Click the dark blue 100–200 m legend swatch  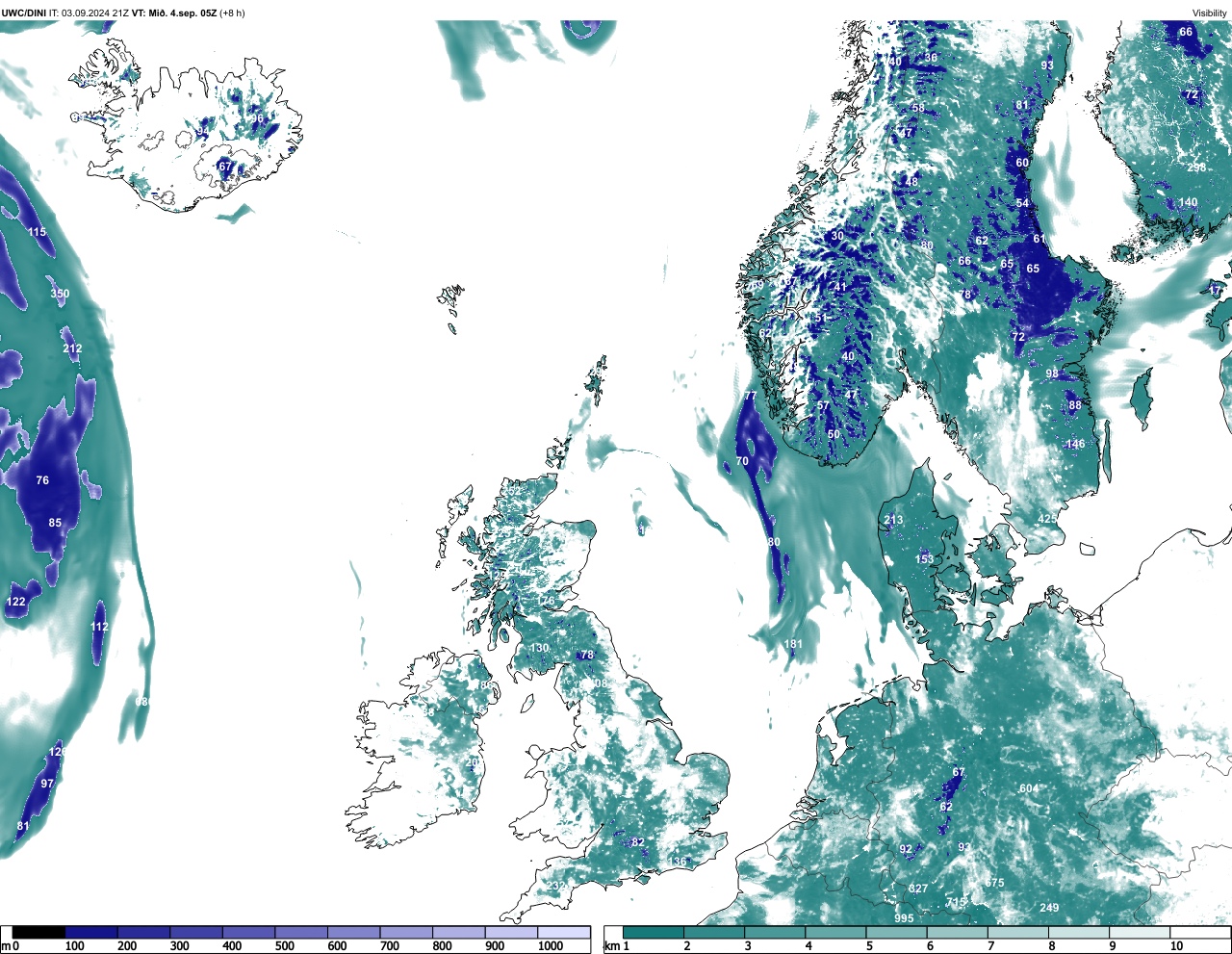(91, 932)
